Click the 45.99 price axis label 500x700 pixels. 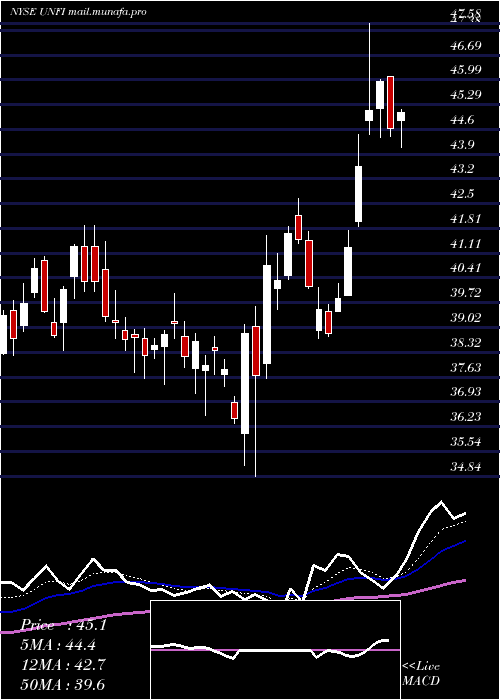tap(465, 70)
